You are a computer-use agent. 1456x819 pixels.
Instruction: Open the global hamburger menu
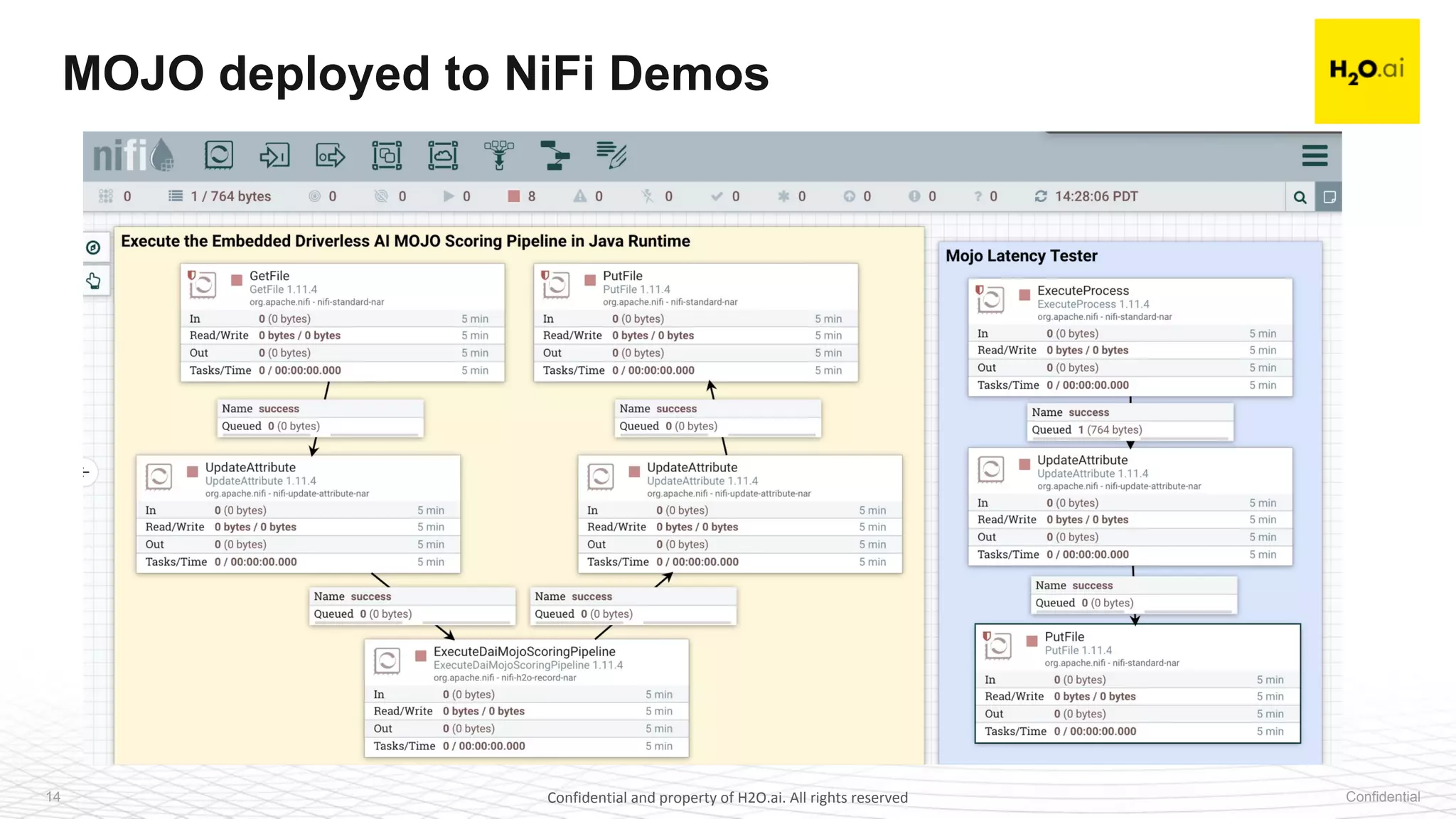[1315, 156]
